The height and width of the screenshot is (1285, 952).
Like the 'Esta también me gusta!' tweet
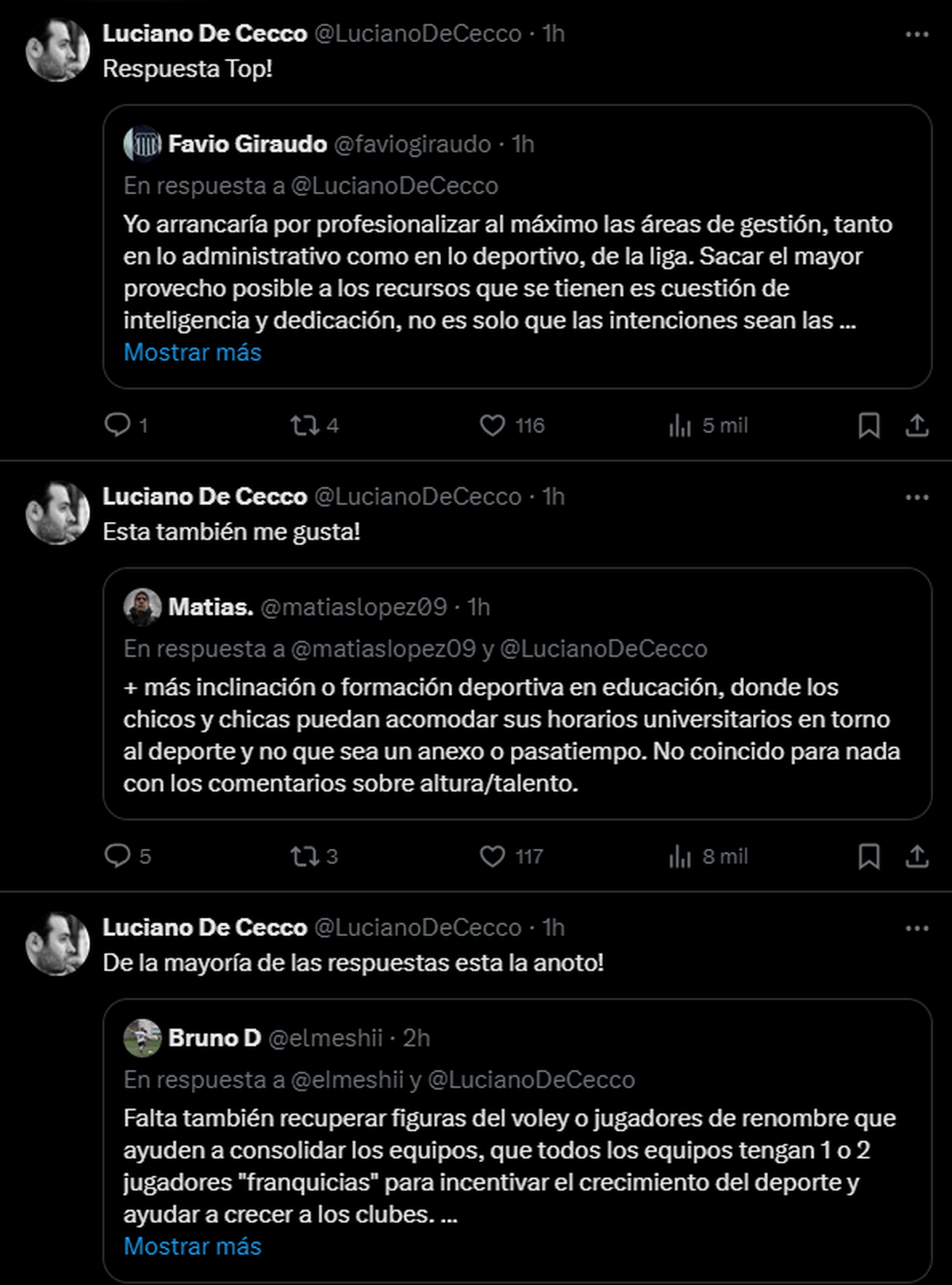pyautogui.click(x=493, y=856)
